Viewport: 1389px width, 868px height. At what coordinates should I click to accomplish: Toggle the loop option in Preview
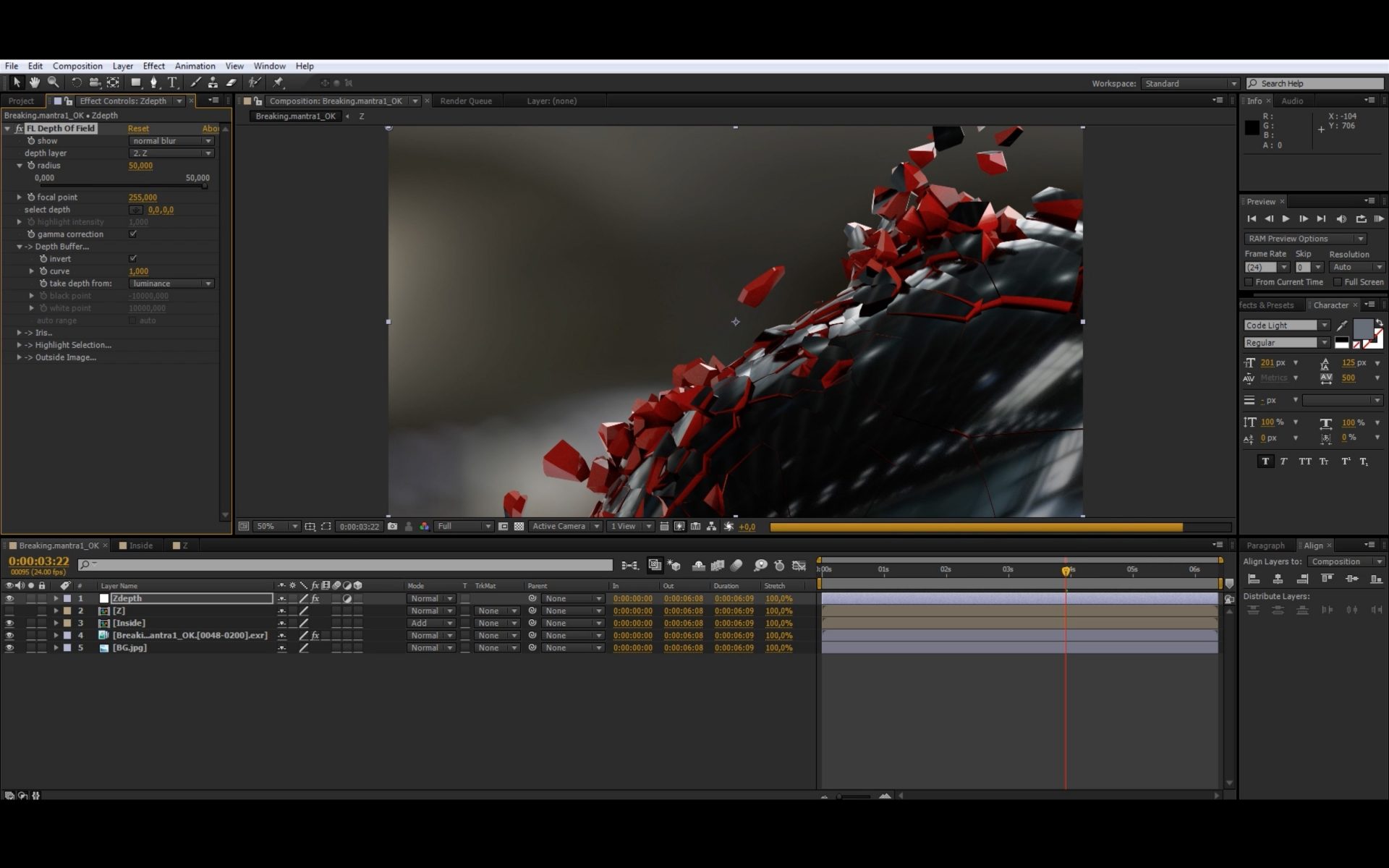(x=1361, y=218)
